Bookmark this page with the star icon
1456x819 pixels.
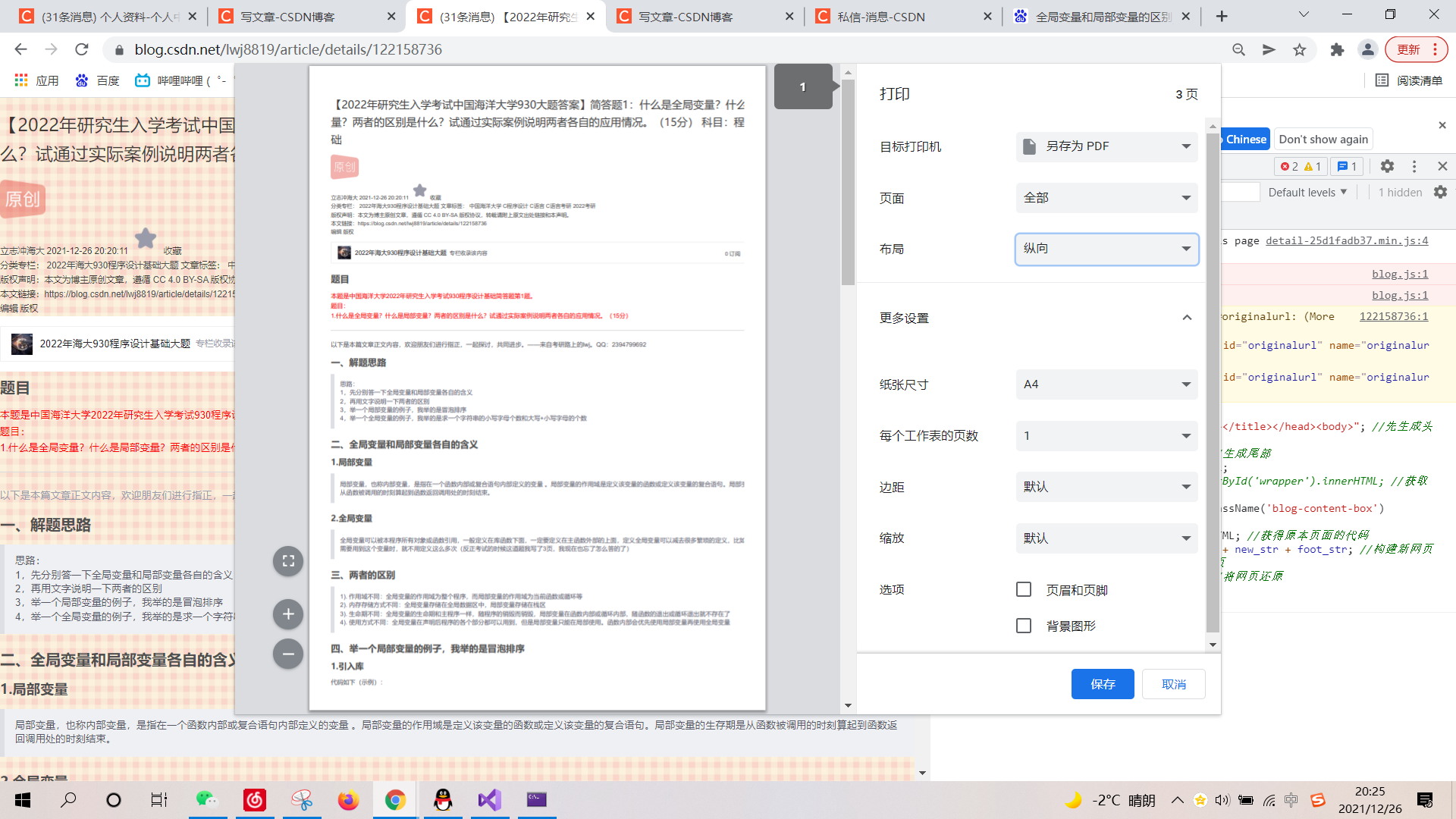1300,50
